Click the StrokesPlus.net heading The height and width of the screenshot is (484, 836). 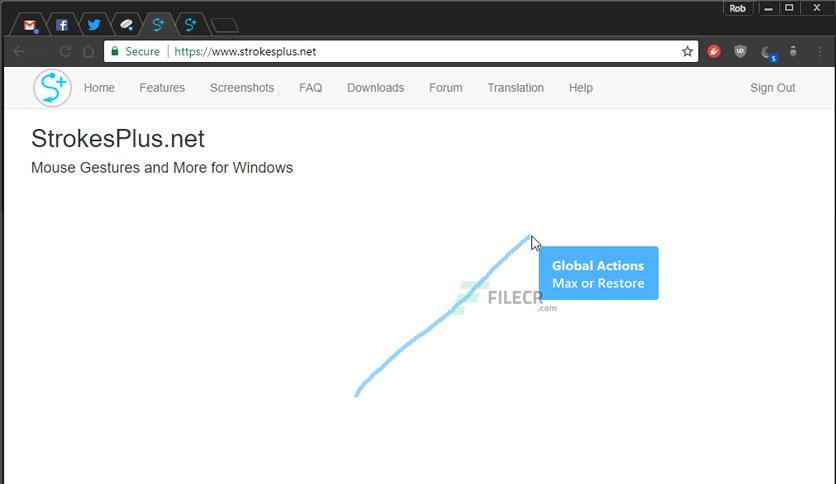118,139
